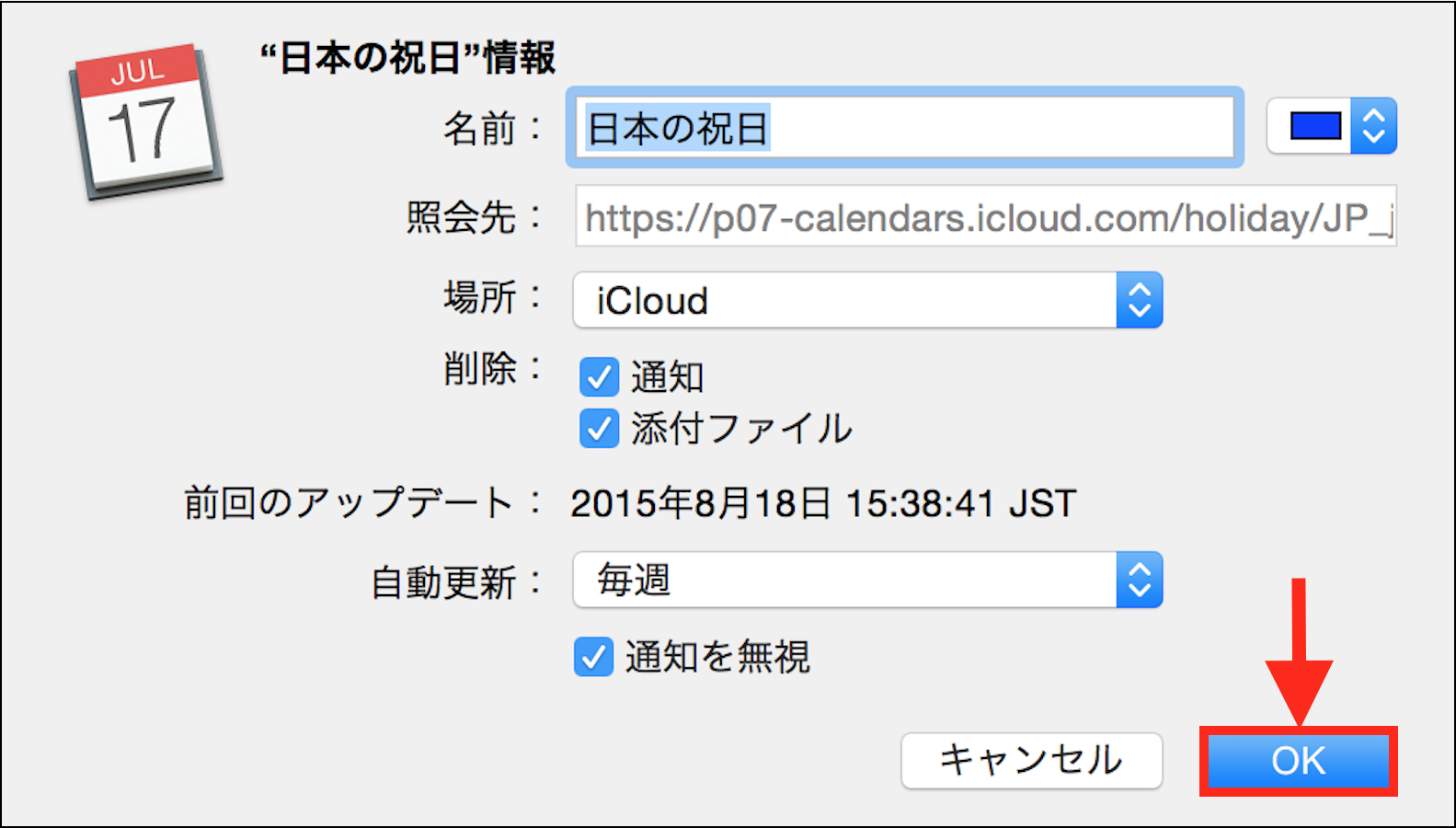This screenshot has width=1456, height=828.
Task: Click the 名前 field containing 日本の祝日
Action: 905,128
